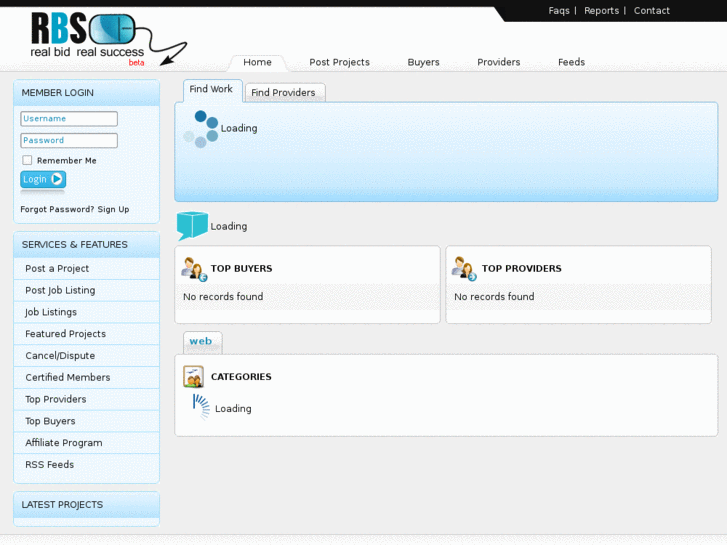Click the Top Buyers people icon
This screenshot has height=545, width=727.
click(194, 269)
